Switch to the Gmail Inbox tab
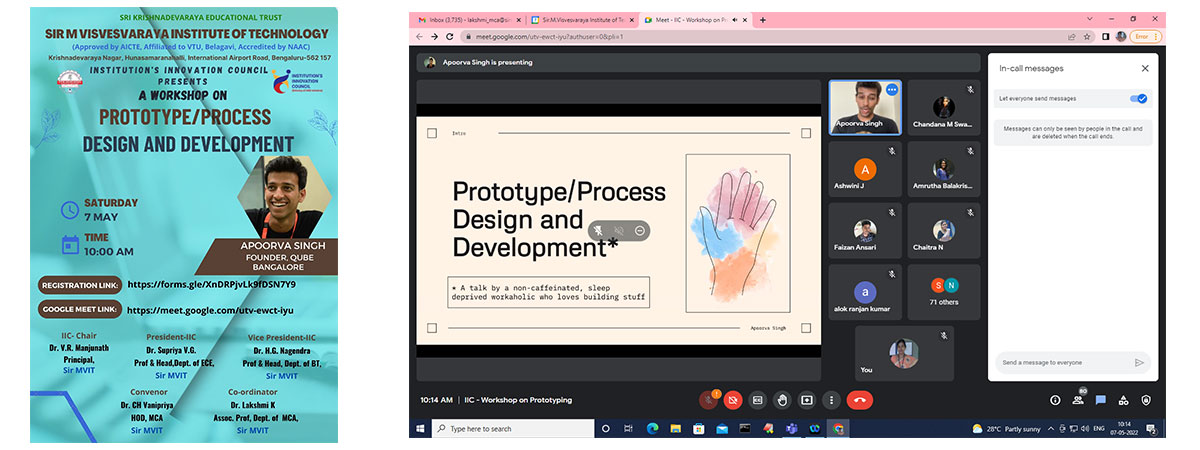This screenshot has width=1200, height=450. coord(467,20)
